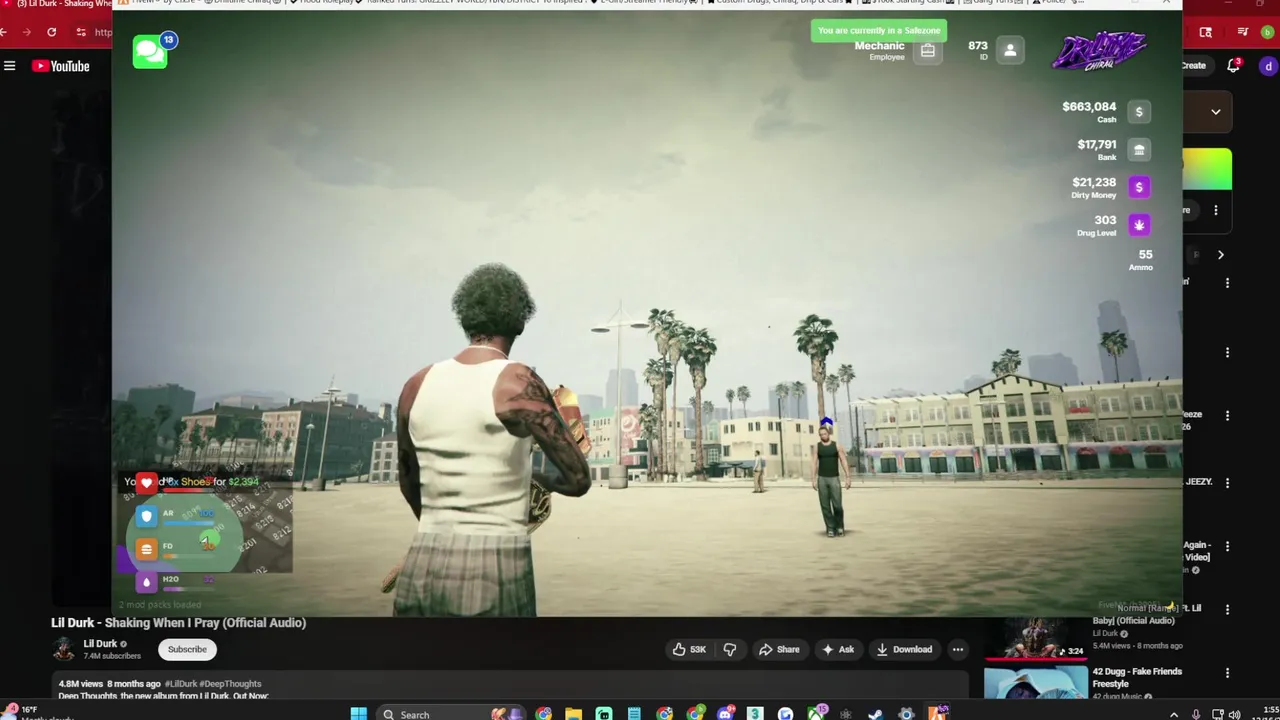This screenshot has width=1280, height=720.
Task: Open the options menu for the Lil Baby recommended video
Action: (1227, 609)
